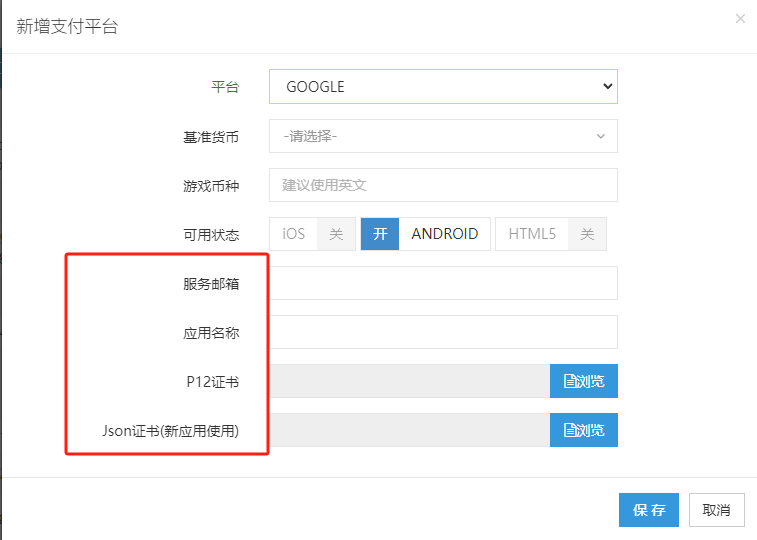Click the 新增支付平台 dialog title
Image resolution: width=757 pixels, height=540 pixels.
click(x=67, y=26)
